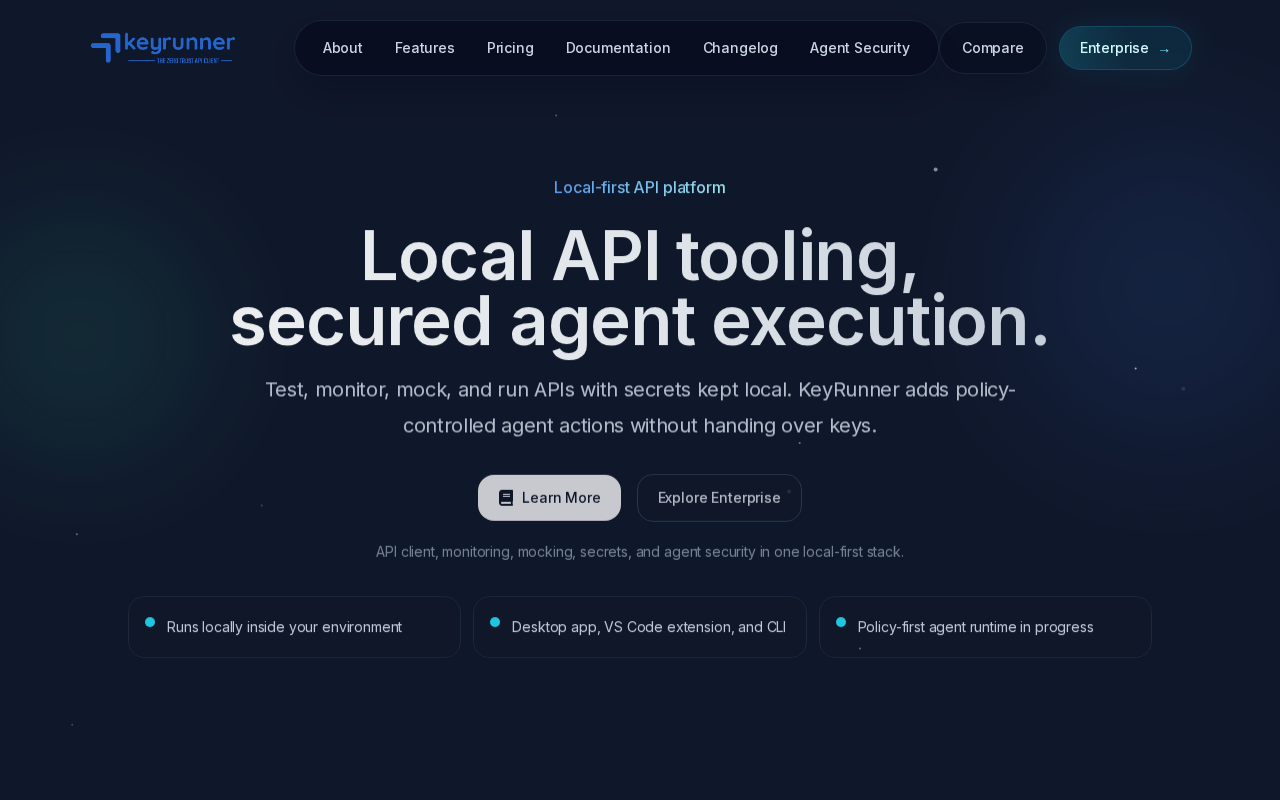
Task: Click the Explore Enterprise button
Action: click(x=719, y=498)
